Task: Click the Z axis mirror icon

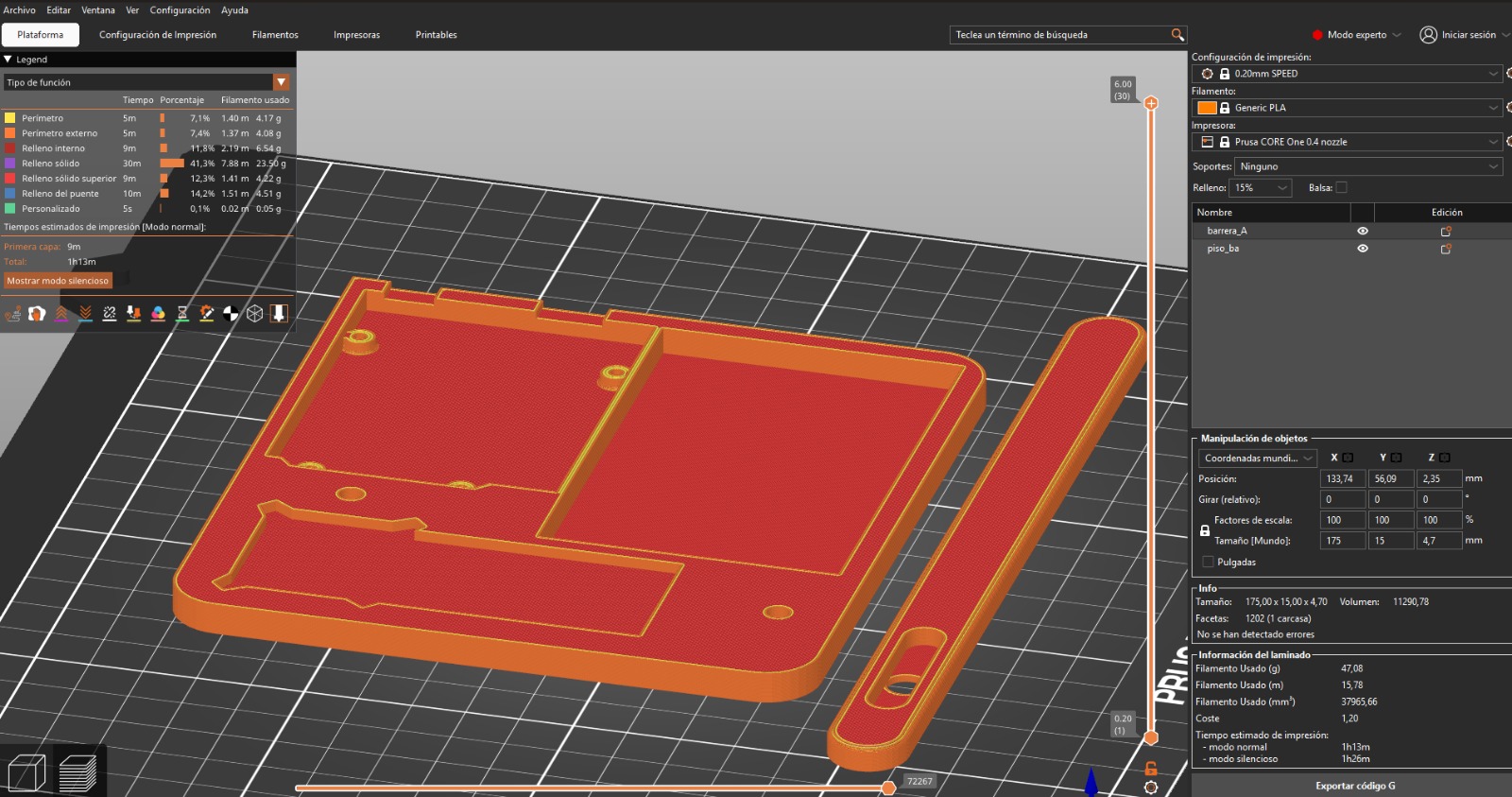Action: click(1445, 458)
